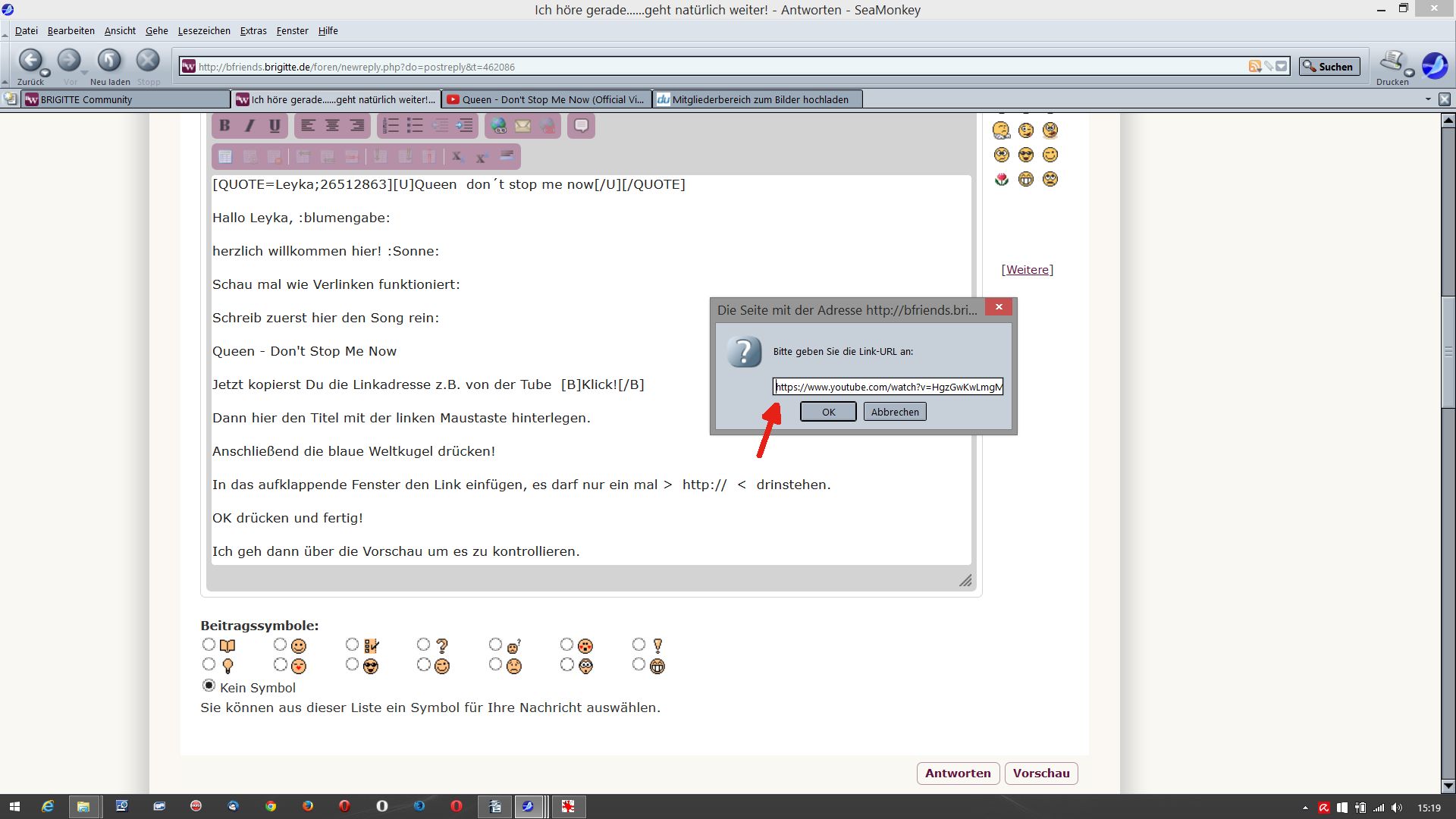Click the italic formatting icon
This screenshot has width=1456, height=819.
(249, 126)
